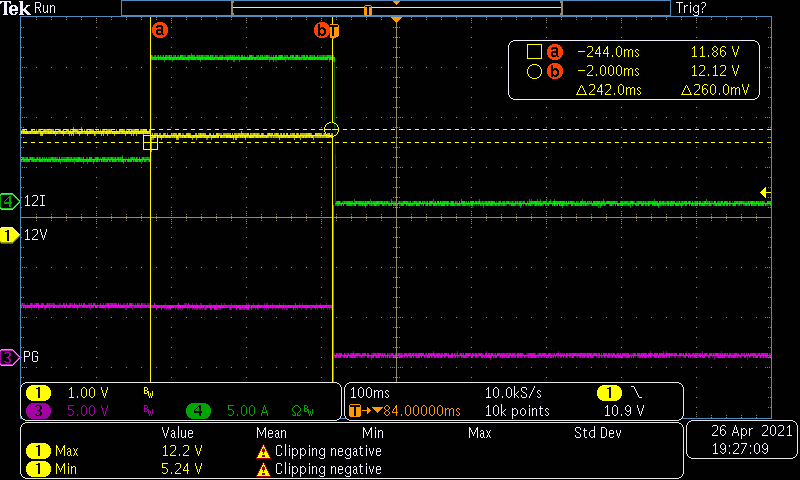Viewport: 800px width, 480px height.
Task: Click the Max measurement clipping warning icon
Action: coord(263,452)
